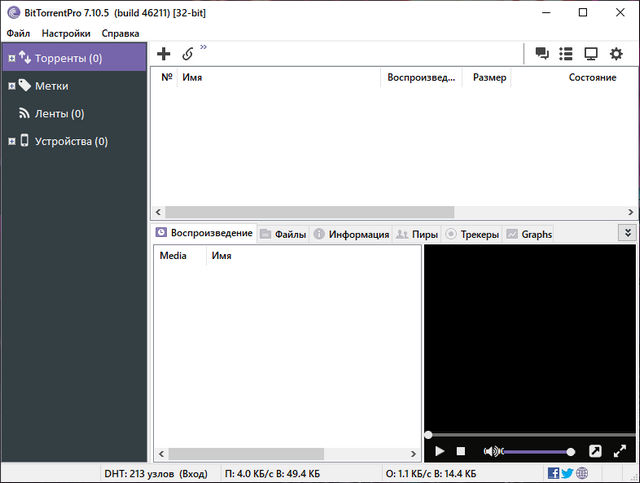Click the phone icon beside Устройства
Screen dimensions: 640x483
click(x=24, y=140)
